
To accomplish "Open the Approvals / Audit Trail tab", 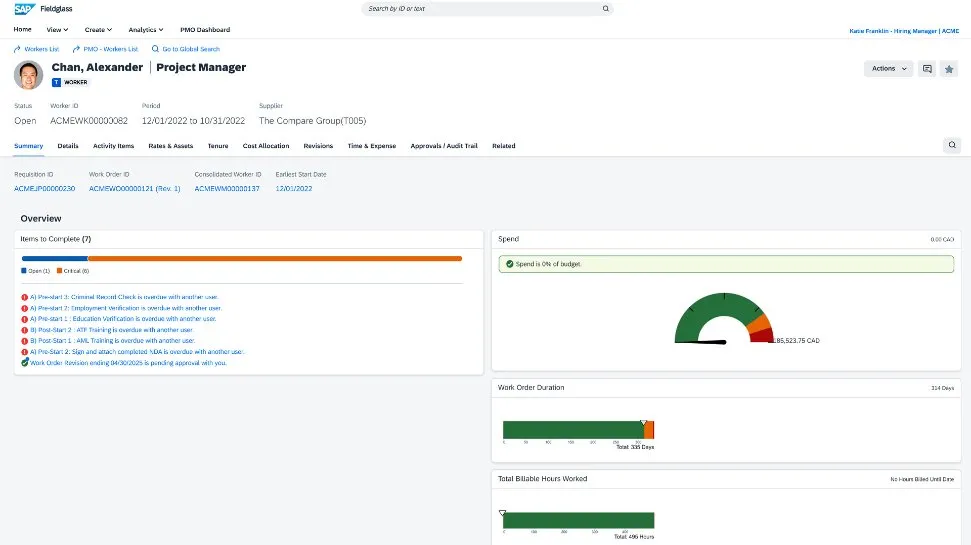I will coord(444,146).
